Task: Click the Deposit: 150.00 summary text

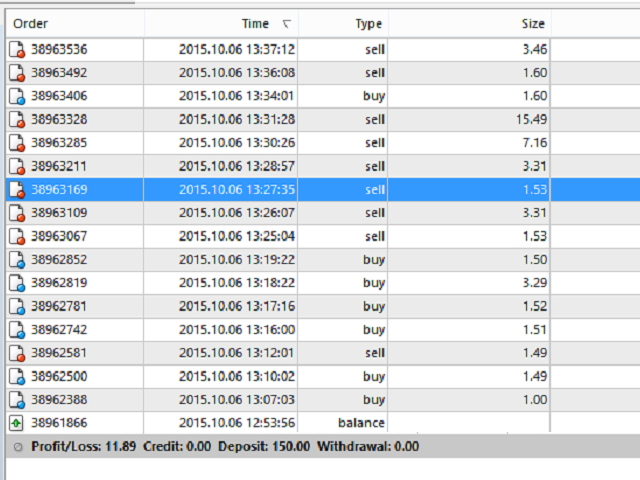Action: pos(264,447)
